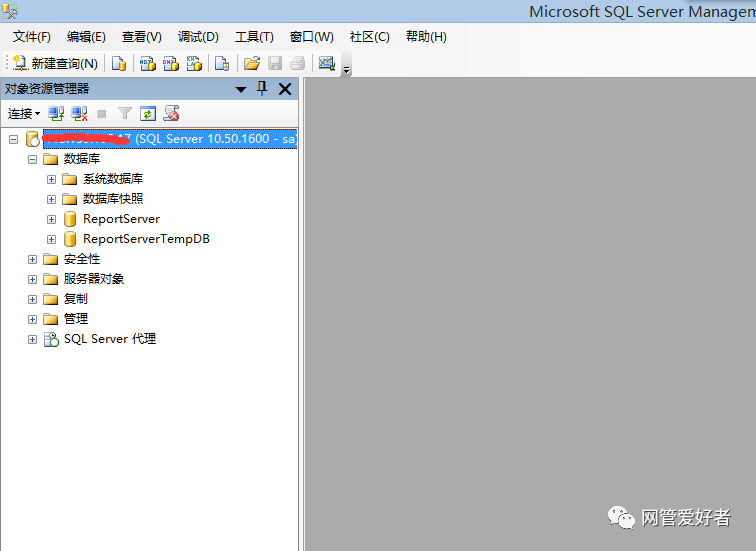Viewport: 756px width, 551px height.
Task: Expand the 复制 folder
Action: click(x=32, y=299)
